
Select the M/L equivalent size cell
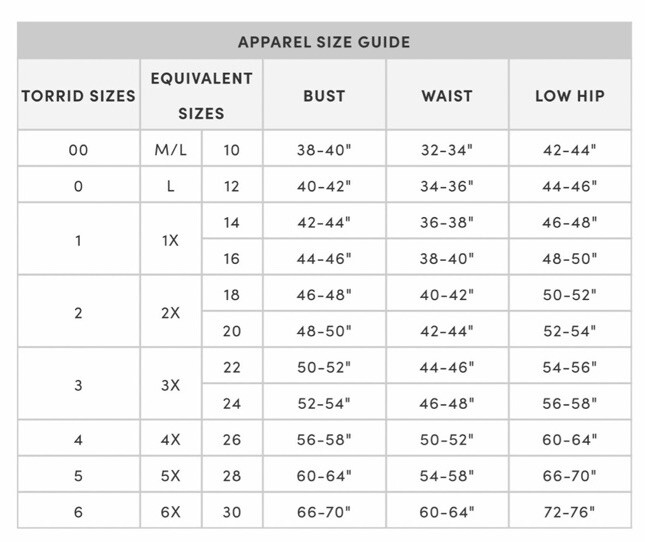coord(171,149)
